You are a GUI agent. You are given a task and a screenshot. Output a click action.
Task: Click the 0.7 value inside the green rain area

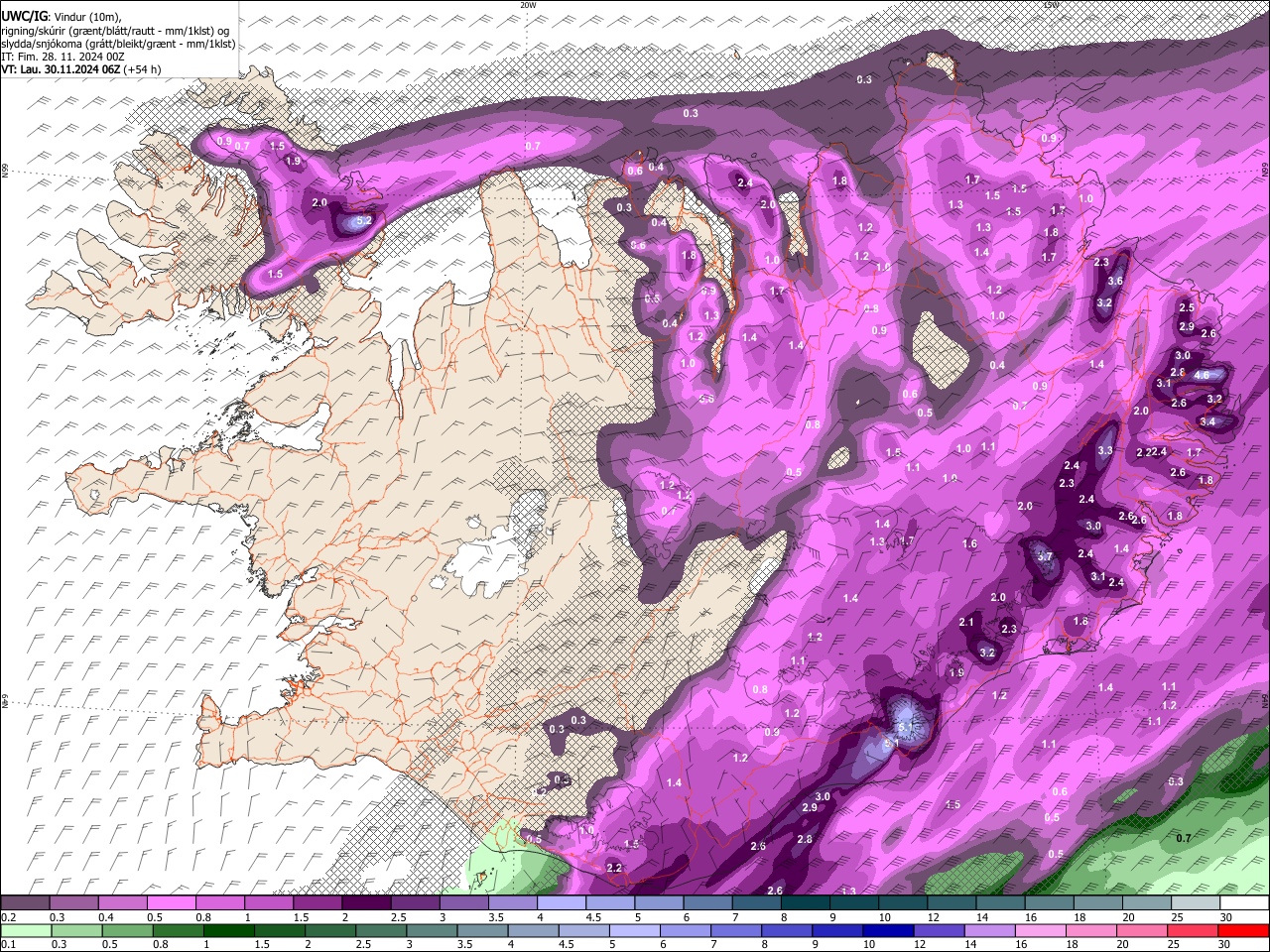[x=1183, y=838]
